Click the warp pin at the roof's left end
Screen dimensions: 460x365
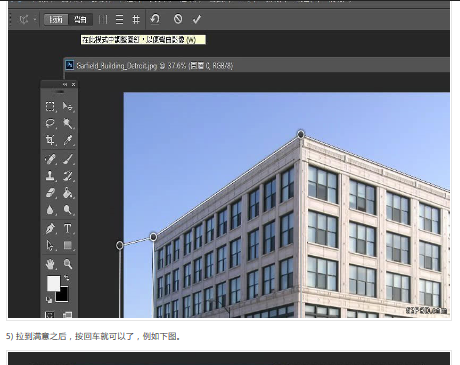(x=153, y=237)
